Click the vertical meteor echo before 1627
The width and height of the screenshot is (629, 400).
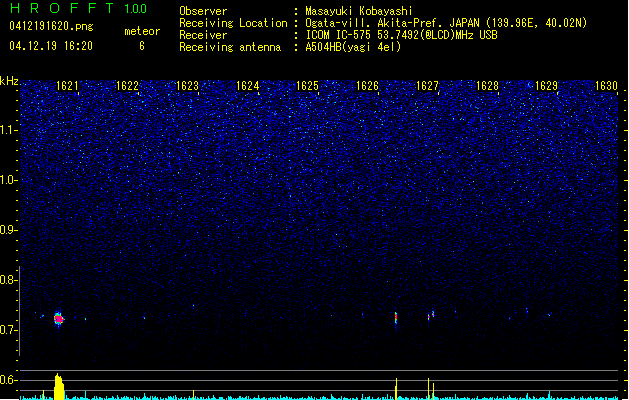(396, 319)
